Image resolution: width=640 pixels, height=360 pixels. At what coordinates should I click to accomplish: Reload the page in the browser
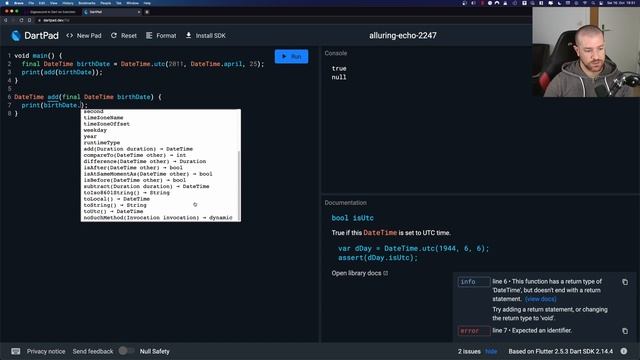[x=21, y=20]
